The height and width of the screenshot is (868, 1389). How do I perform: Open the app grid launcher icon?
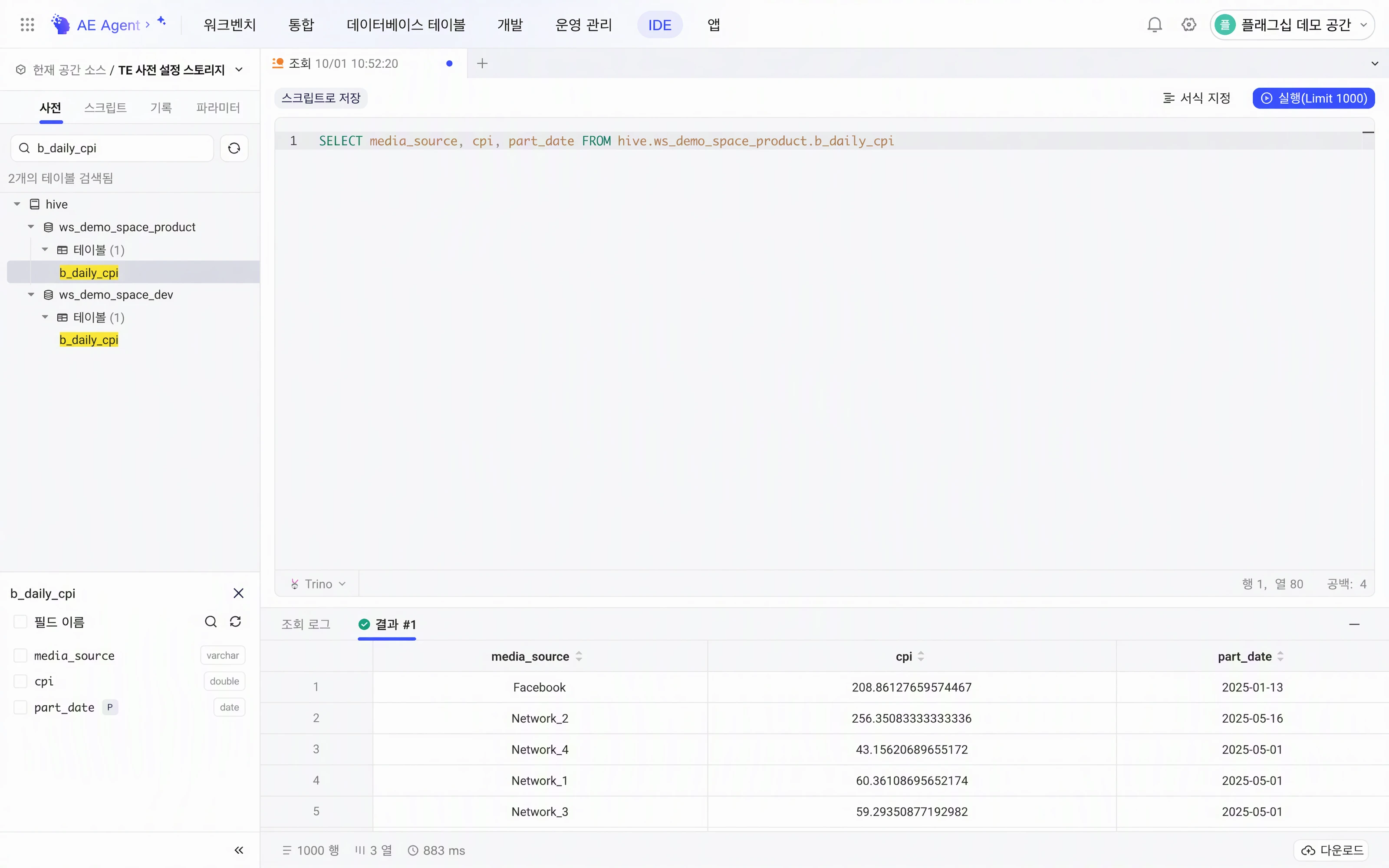pos(27,25)
